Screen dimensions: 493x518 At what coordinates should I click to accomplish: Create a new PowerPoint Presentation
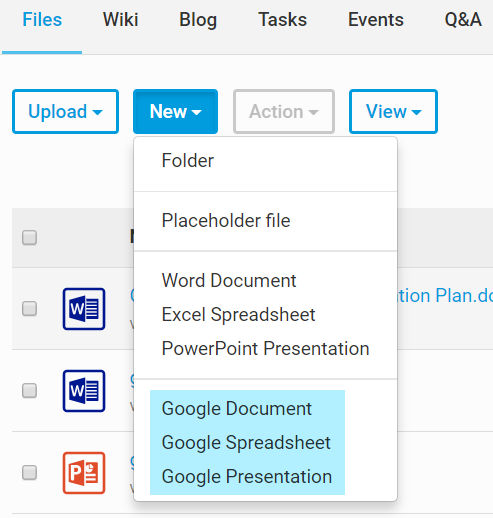pyautogui.click(x=265, y=348)
